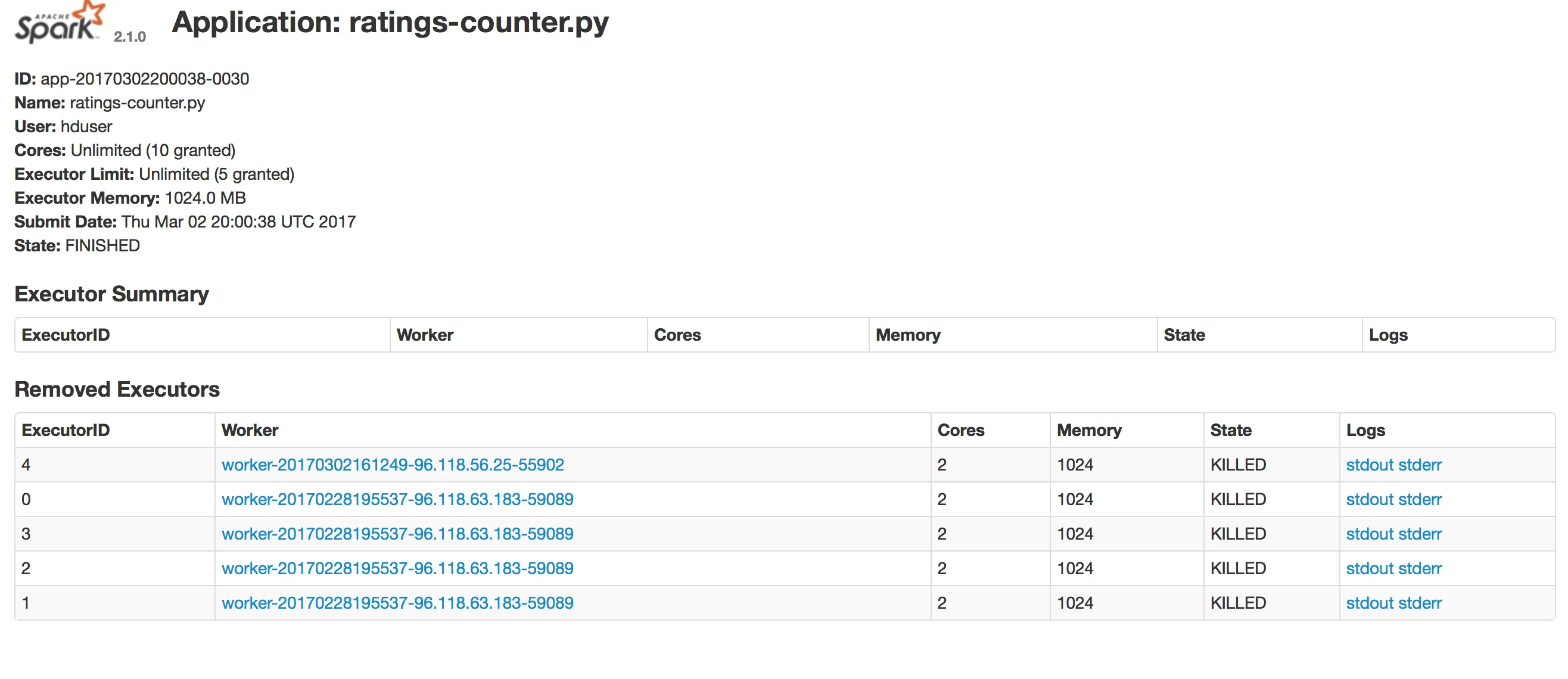Open worker link for executor 0
Viewport: 1568px width, 679px height.
coord(397,500)
